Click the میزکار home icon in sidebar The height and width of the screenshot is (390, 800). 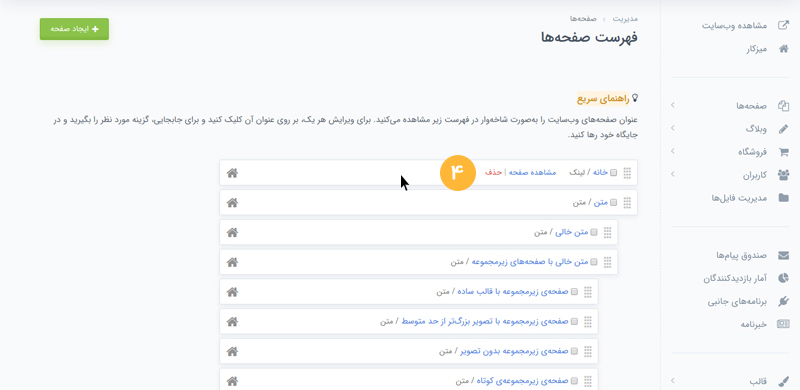783,50
